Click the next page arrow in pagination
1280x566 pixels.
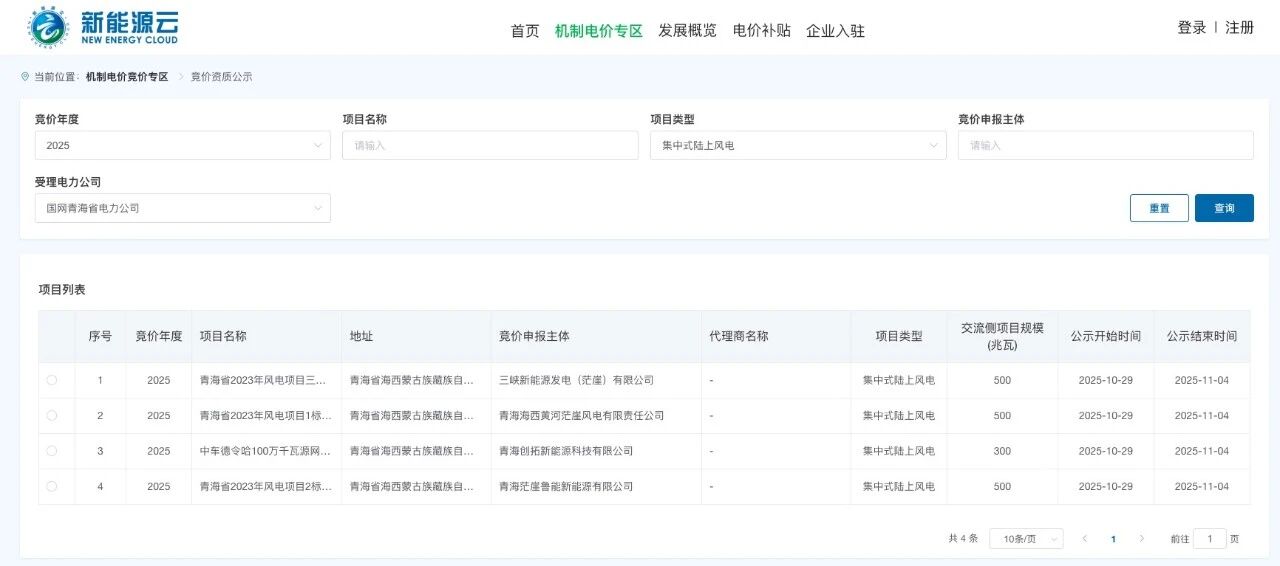point(1142,539)
